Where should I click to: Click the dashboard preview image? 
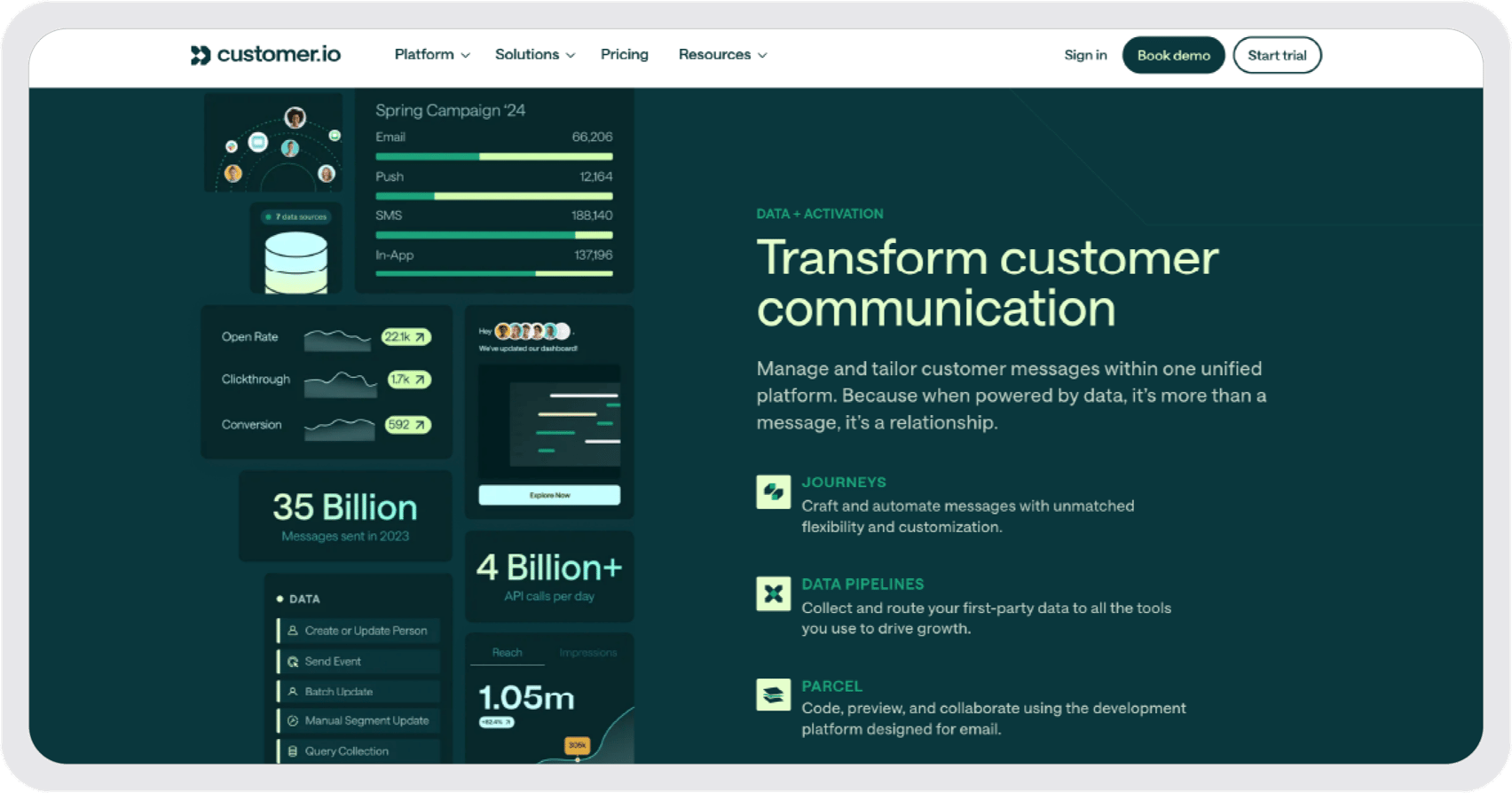(549, 421)
